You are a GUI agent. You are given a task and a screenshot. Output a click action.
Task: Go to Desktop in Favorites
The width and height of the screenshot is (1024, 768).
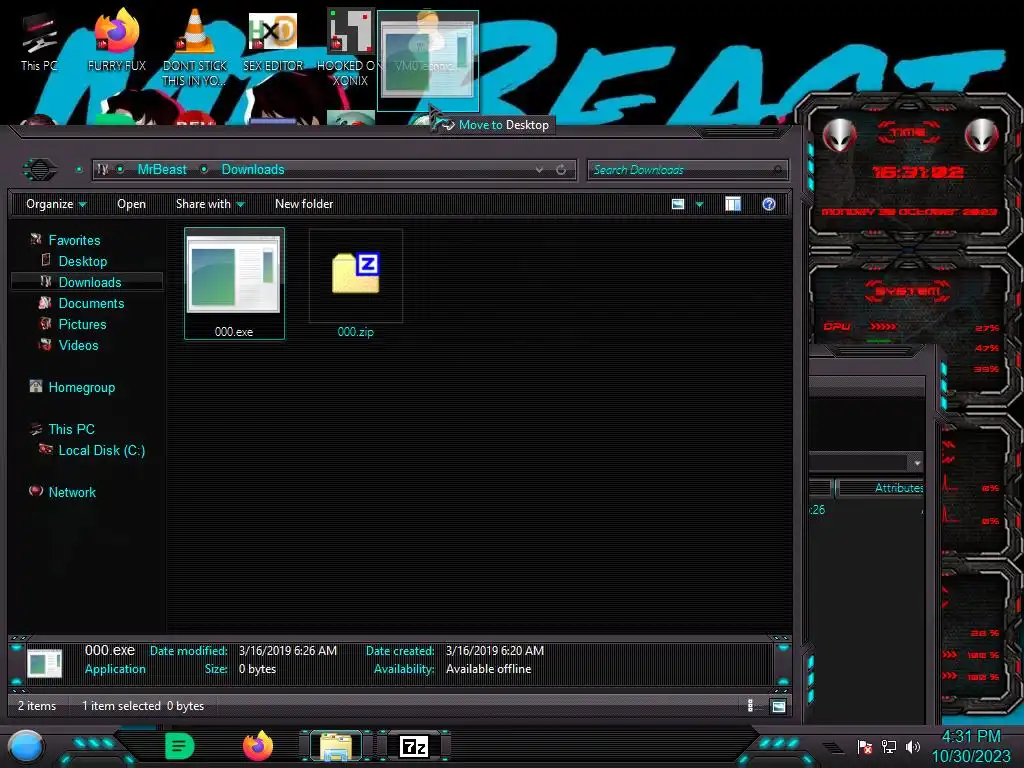pos(82,261)
